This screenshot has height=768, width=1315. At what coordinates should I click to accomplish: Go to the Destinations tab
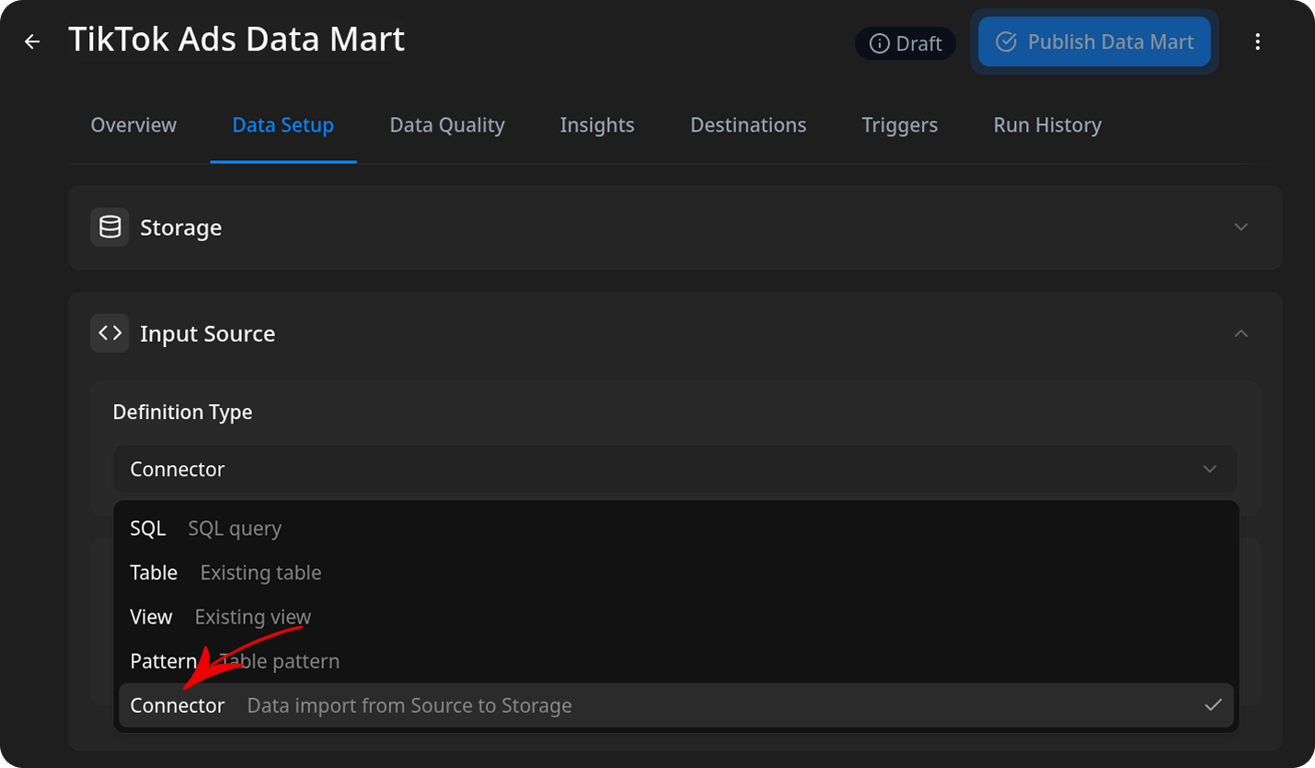pyautogui.click(x=748, y=125)
